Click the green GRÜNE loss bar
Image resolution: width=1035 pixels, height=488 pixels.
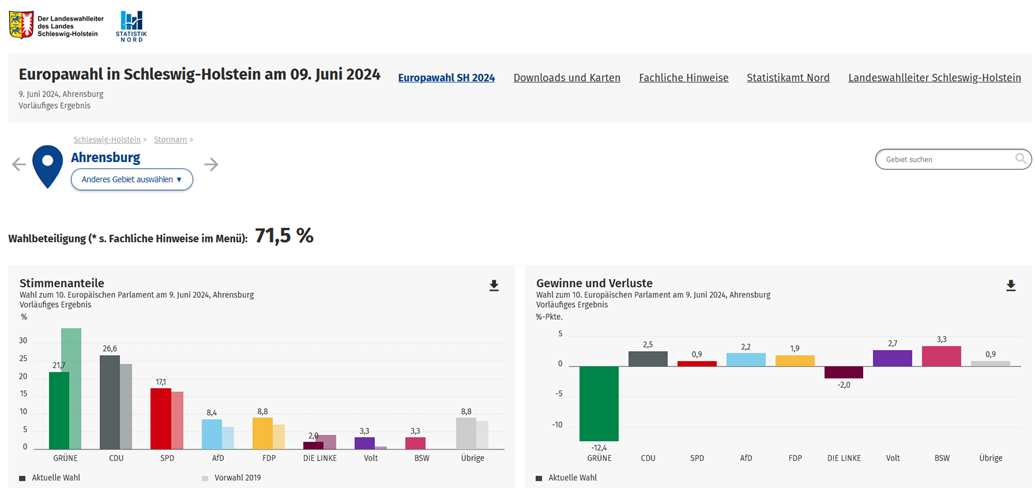coord(599,403)
